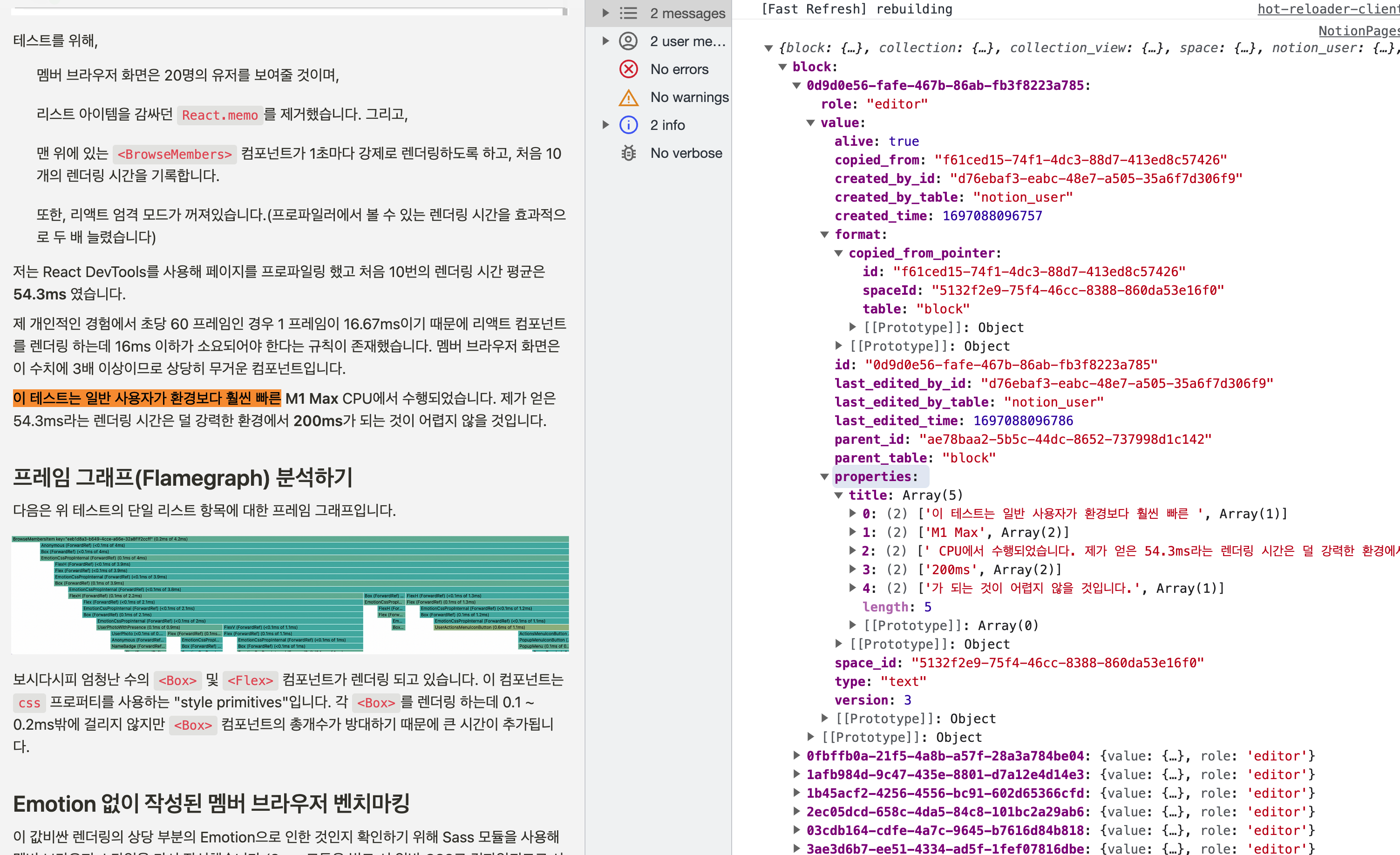Select the No warnings filter row
The image size is (1400, 855).
(689, 98)
